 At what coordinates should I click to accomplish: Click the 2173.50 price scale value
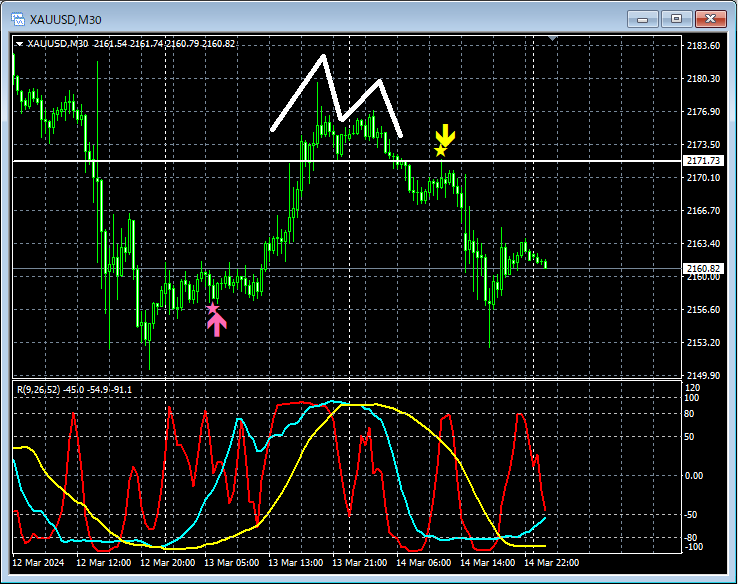(x=703, y=145)
